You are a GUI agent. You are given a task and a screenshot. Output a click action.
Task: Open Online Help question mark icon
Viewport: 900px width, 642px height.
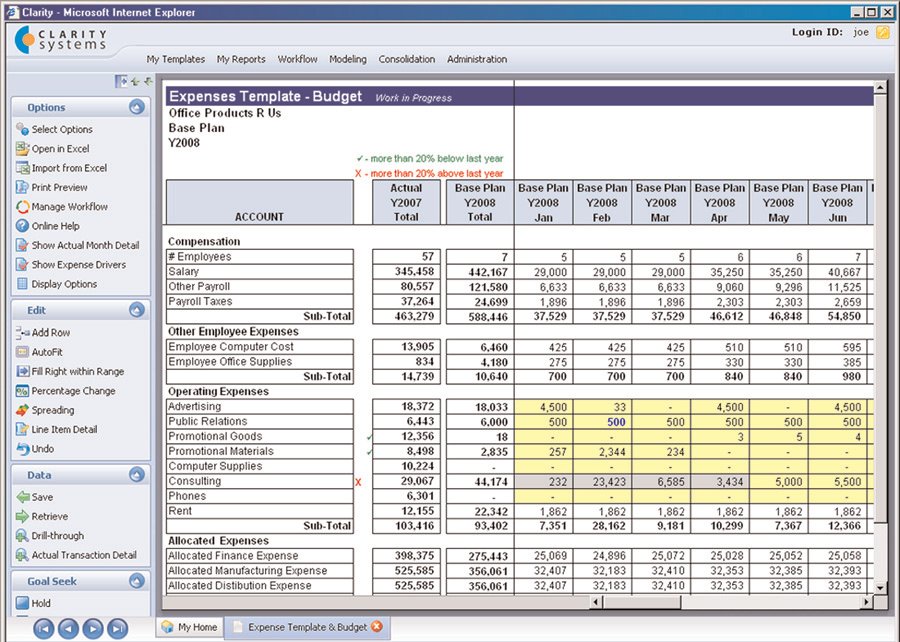pos(22,226)
